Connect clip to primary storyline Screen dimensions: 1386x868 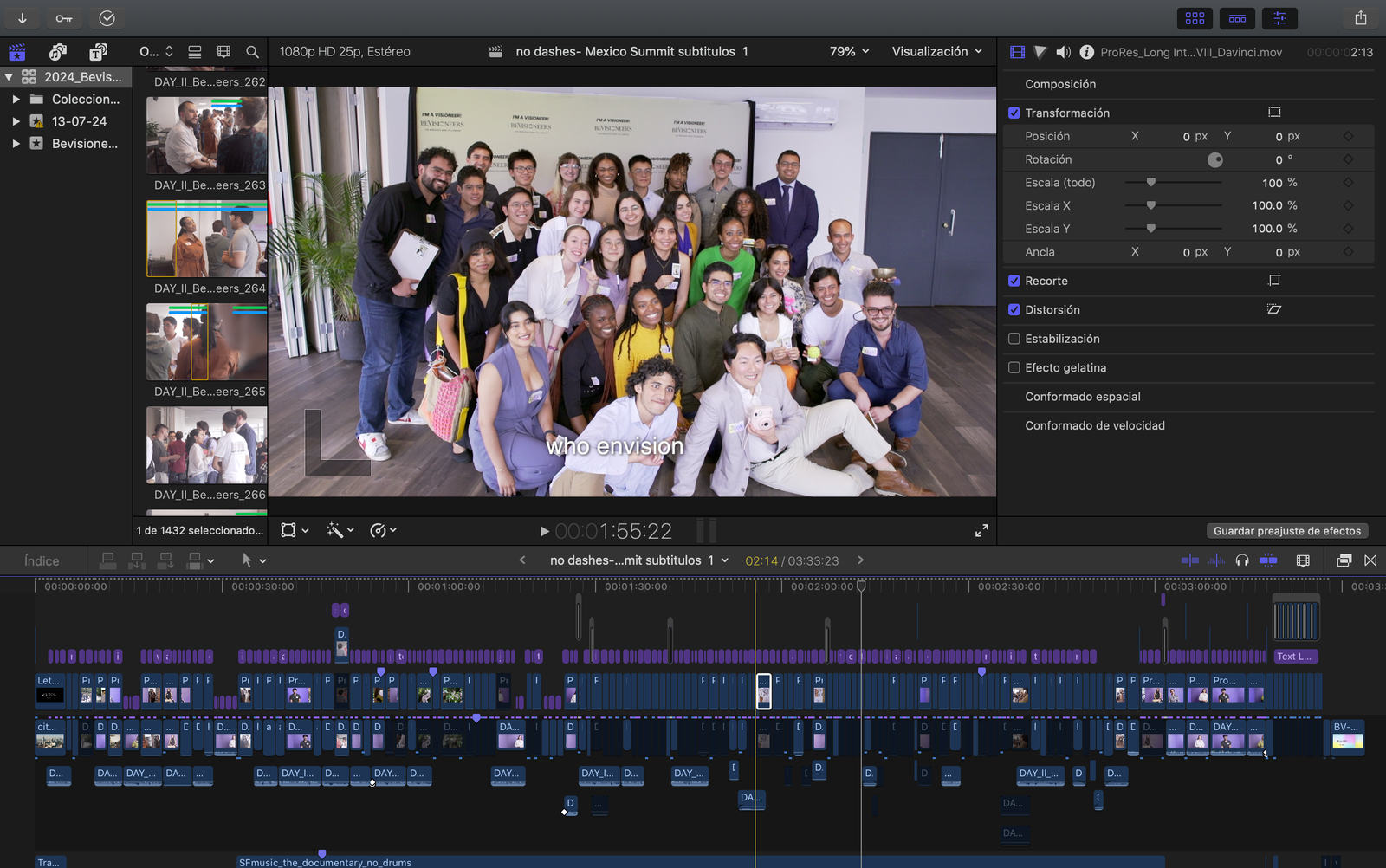pos(108,560)
